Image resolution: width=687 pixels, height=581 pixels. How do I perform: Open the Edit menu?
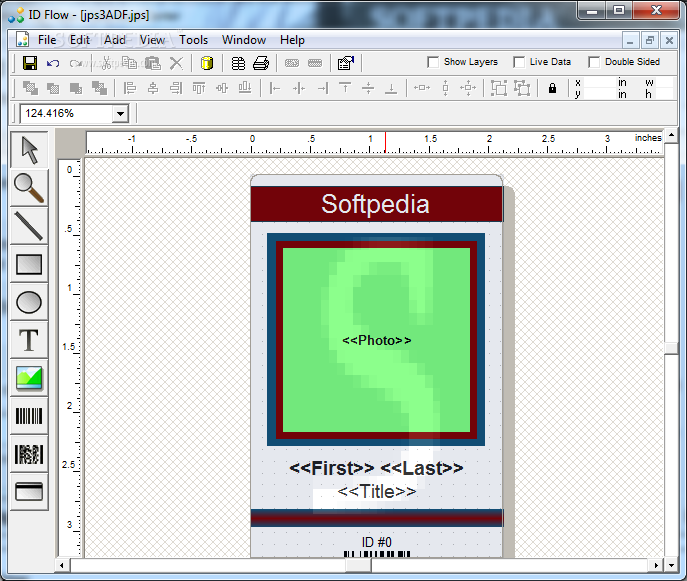pos(80,40)
